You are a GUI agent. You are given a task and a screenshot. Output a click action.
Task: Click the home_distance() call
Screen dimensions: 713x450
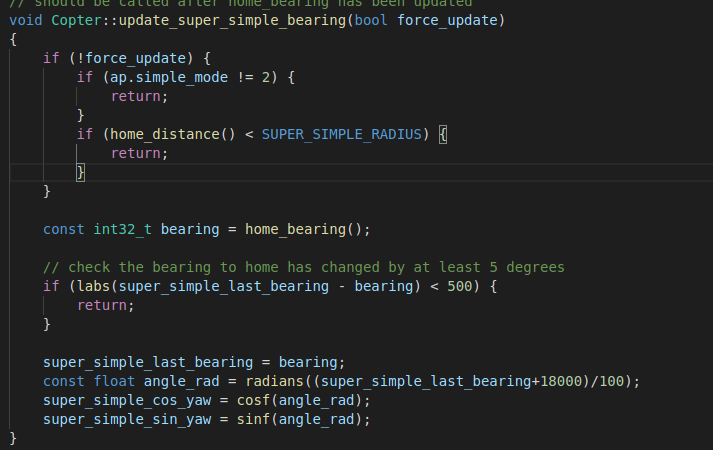pos(173,135)
